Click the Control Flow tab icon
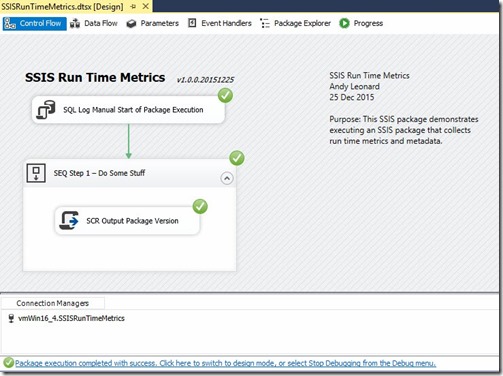Image resolution: width=503 pixels, height=376 pixels. (10, 24)
